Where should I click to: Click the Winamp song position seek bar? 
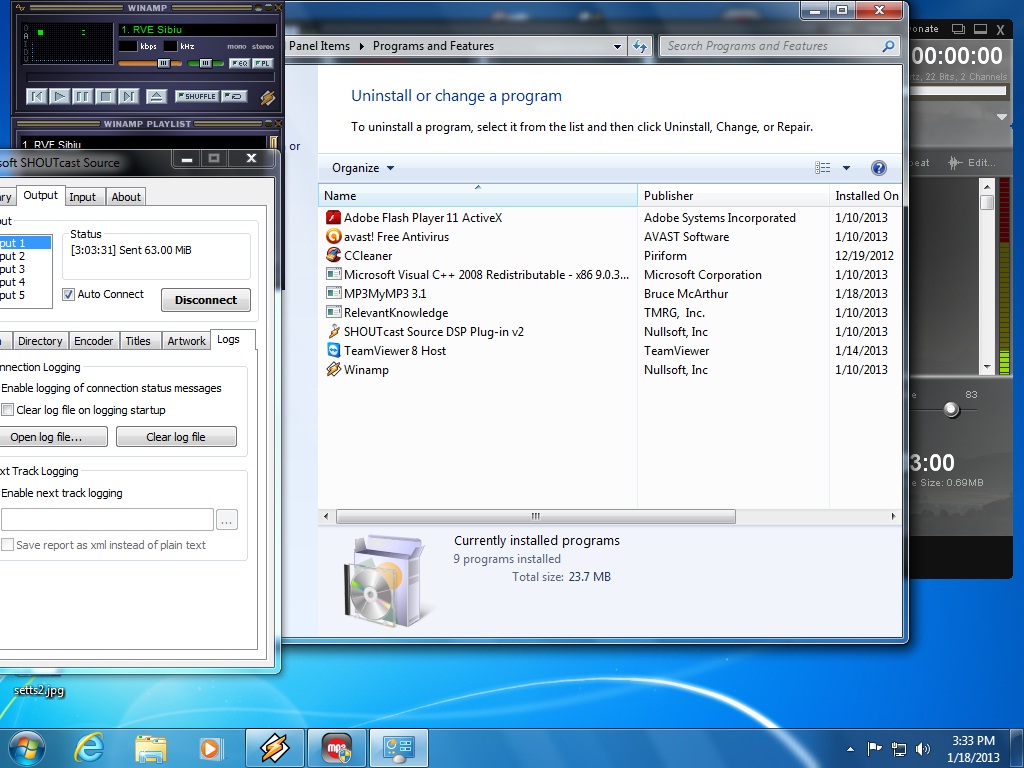(x=150, y=78)
